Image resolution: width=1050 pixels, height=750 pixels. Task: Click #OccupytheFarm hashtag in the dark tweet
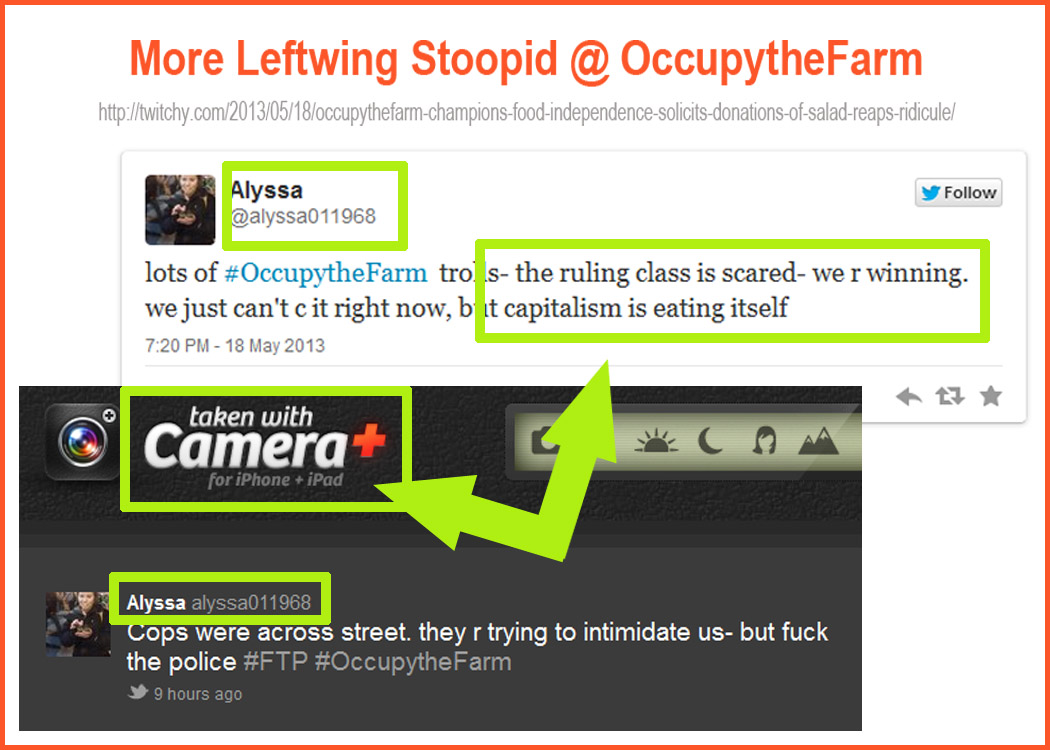pyautogui.click(x=412, y=662)
